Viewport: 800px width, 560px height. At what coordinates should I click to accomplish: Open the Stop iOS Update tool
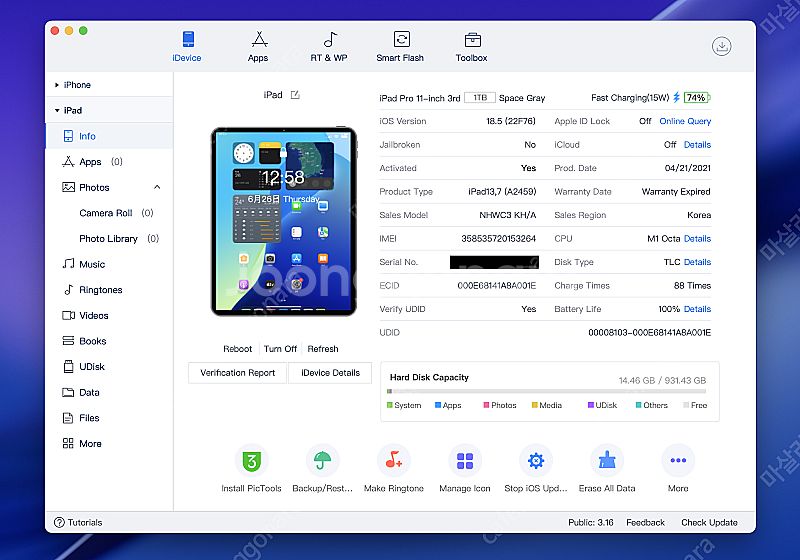[x=536, y=468]
